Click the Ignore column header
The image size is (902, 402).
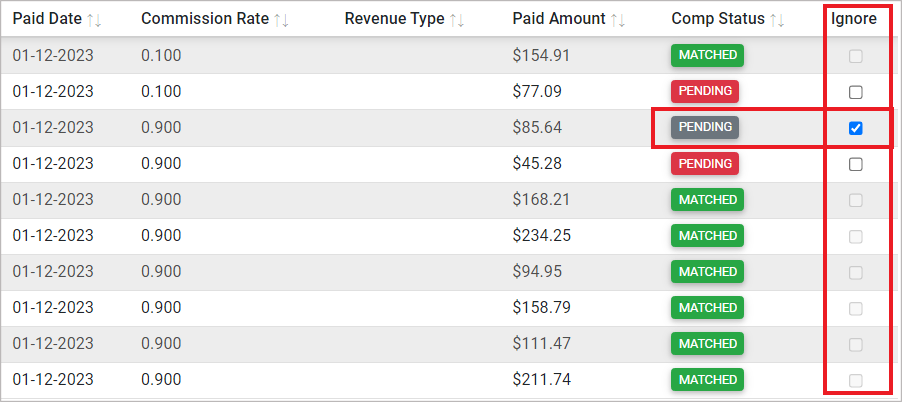click(x=854, y=19)
